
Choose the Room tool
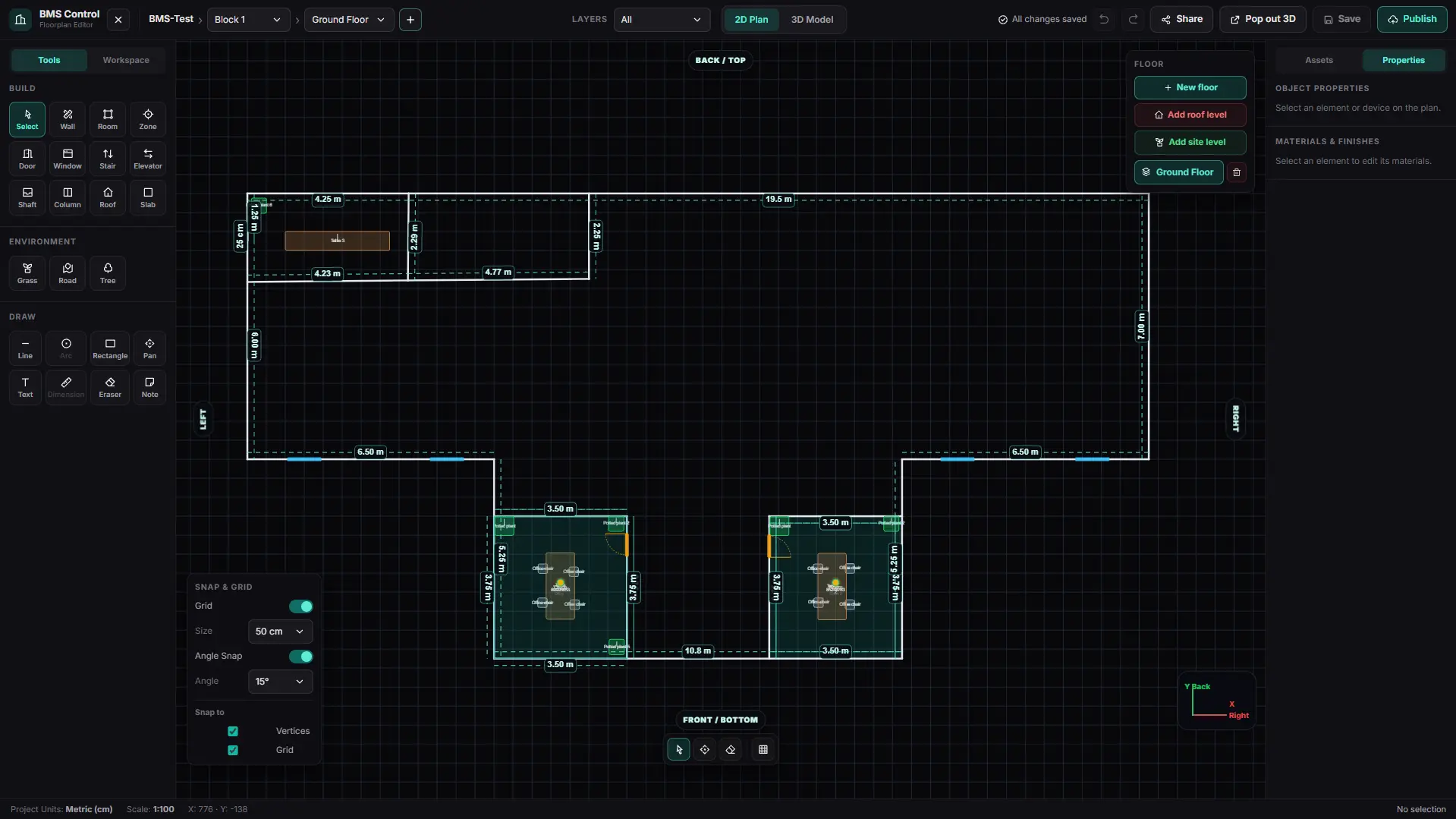tap(108, 119)
